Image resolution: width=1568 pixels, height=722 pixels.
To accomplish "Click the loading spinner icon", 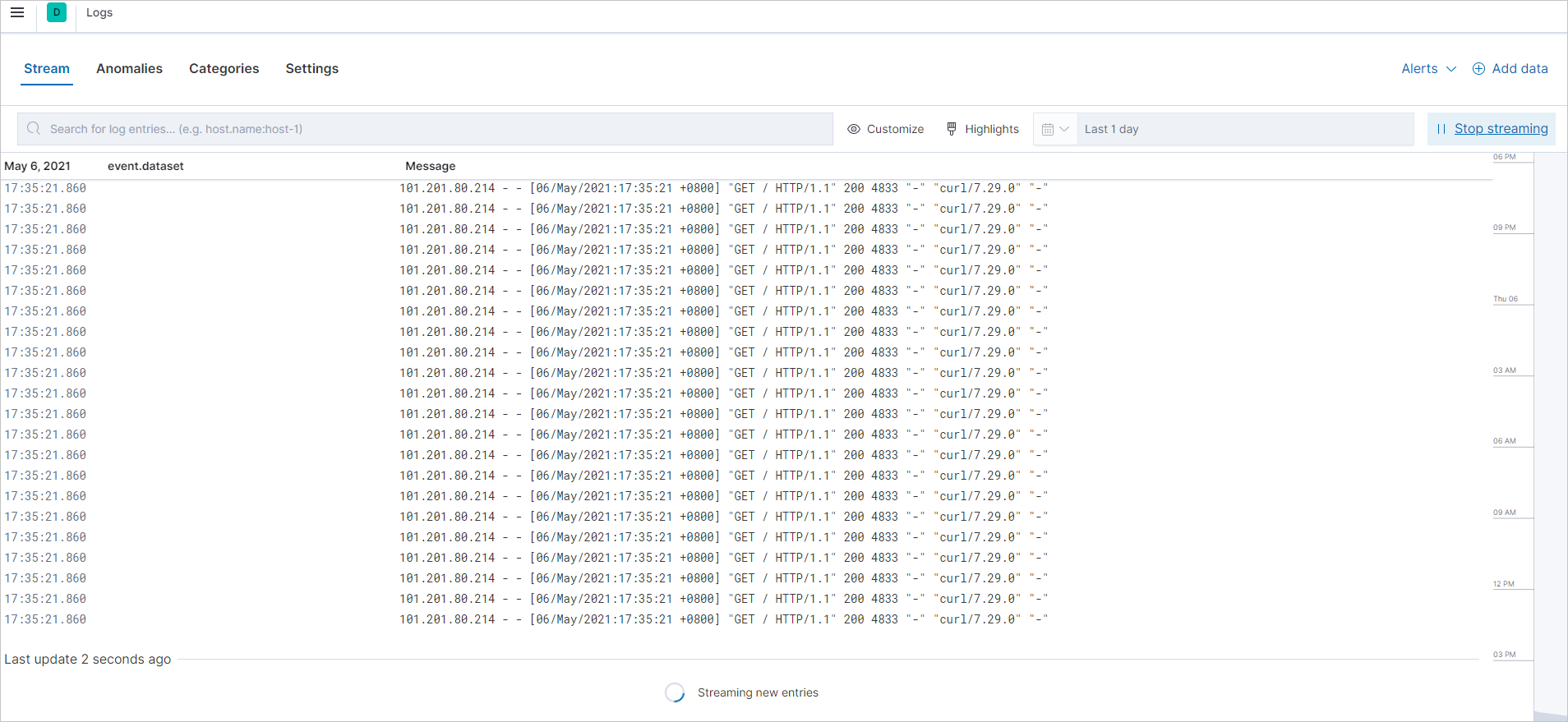I will pos(675,692).
